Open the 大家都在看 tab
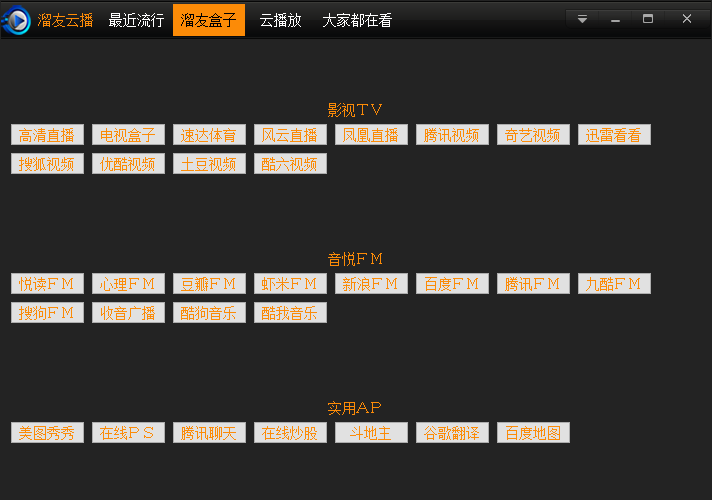712x500 pixels. tap(357, 20)
